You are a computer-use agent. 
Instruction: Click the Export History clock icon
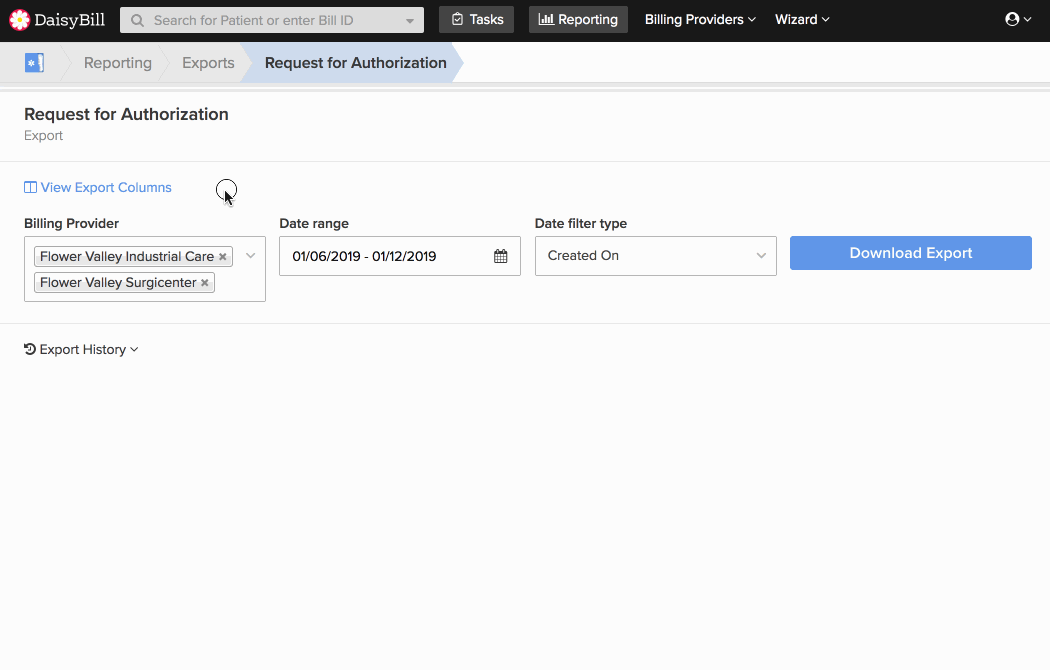(30, 349)
